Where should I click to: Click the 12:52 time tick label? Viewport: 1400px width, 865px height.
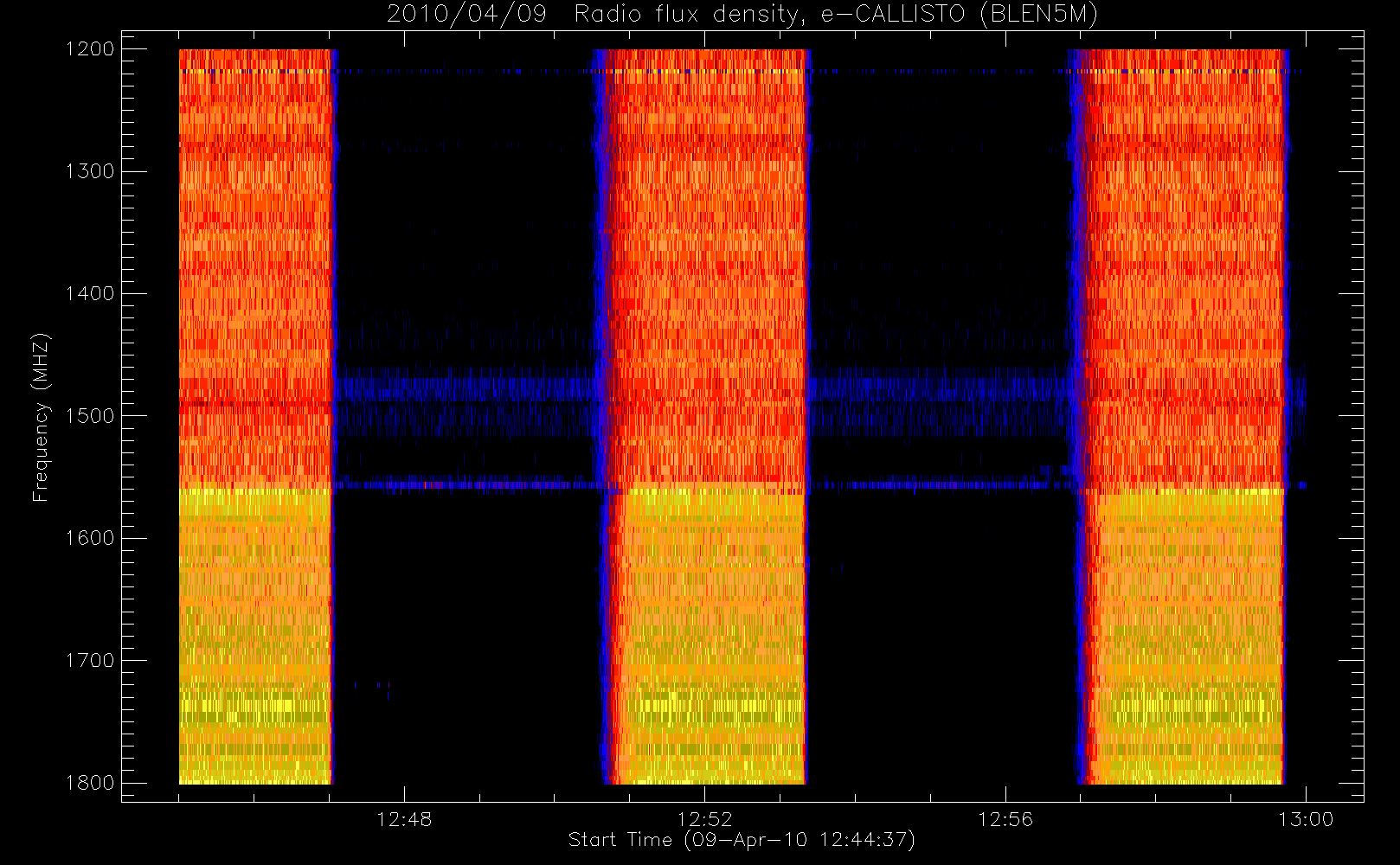pyautogui.click(x=704, y=819)
